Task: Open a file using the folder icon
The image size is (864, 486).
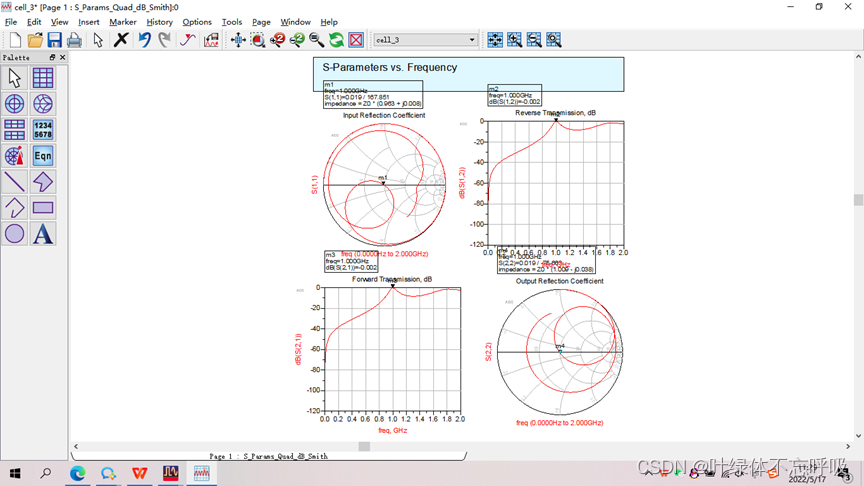Action: (35, 40)
